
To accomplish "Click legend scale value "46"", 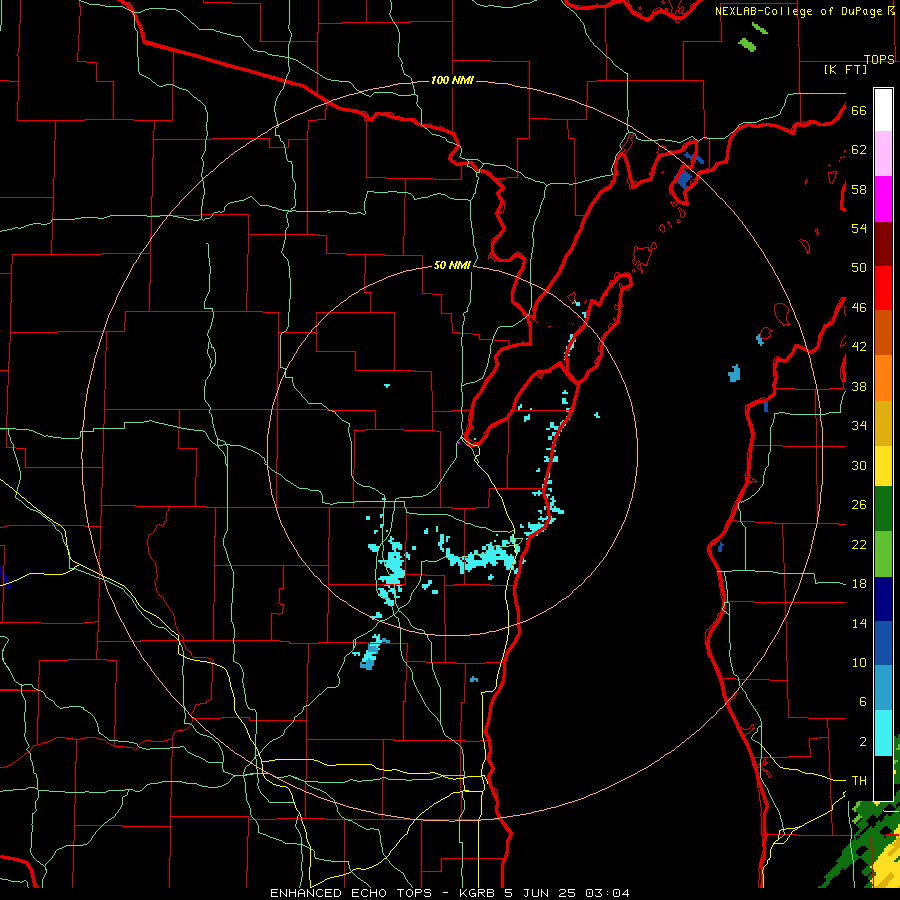I will [x=859, y=307].
